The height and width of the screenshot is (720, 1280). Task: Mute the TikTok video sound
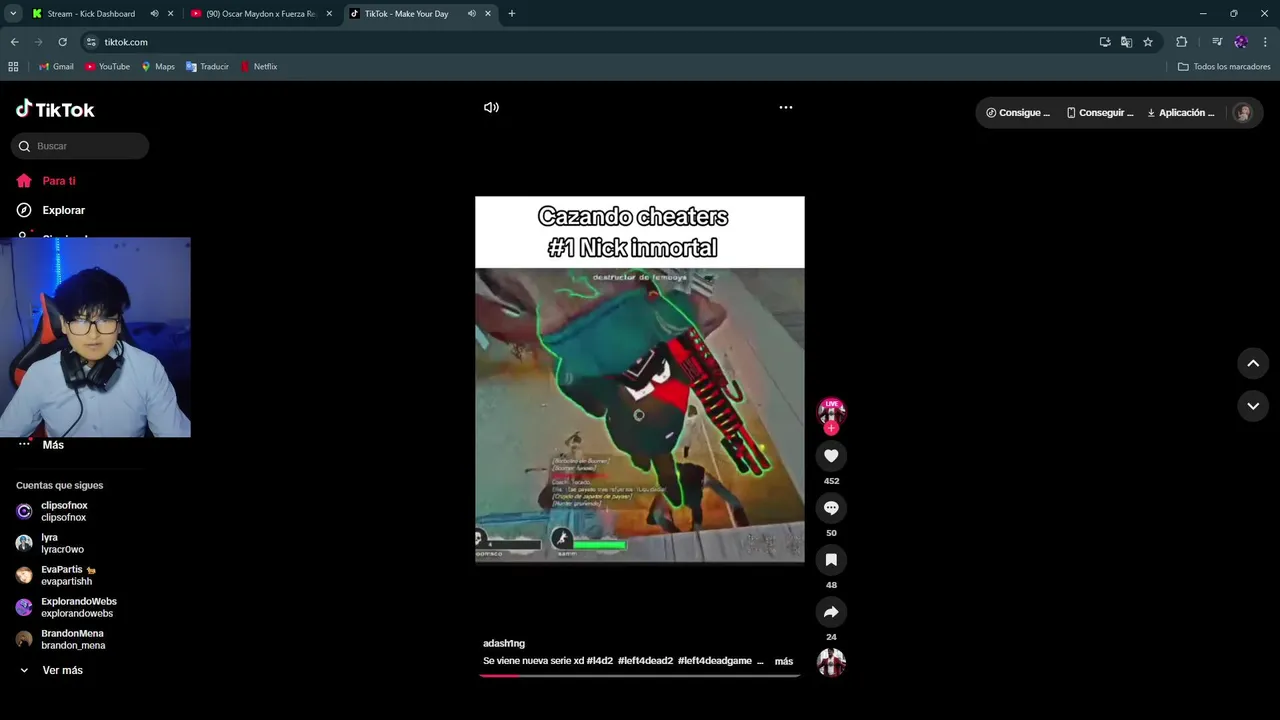pos(491,107)
